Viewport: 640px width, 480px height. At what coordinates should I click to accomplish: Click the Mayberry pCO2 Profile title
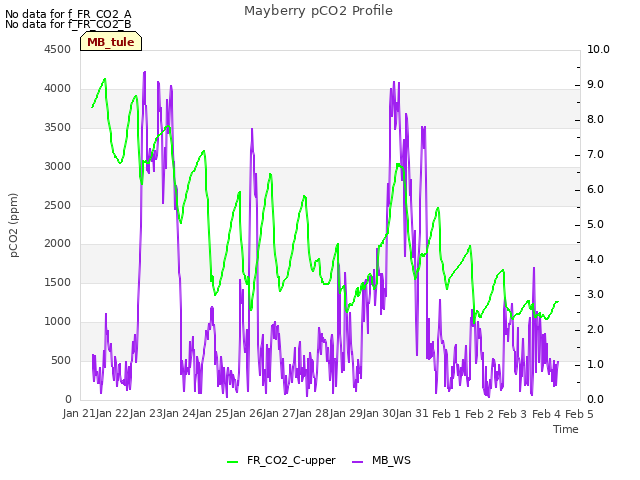tap(318, 11)
